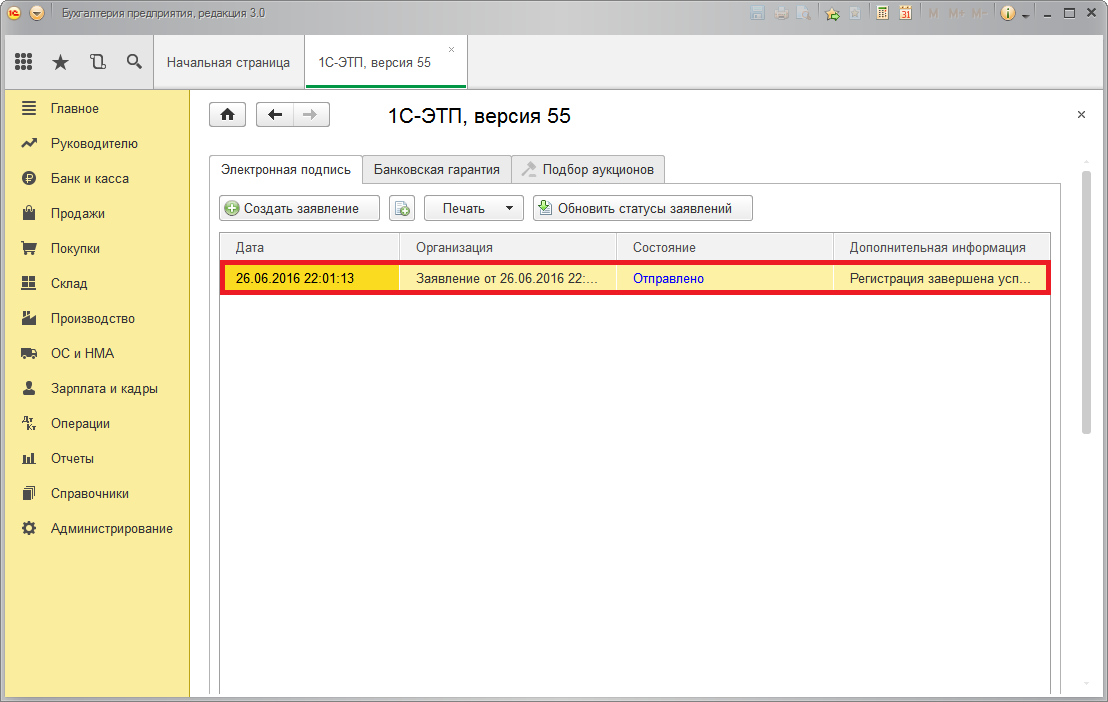Open the History icon in top panel

97,62
